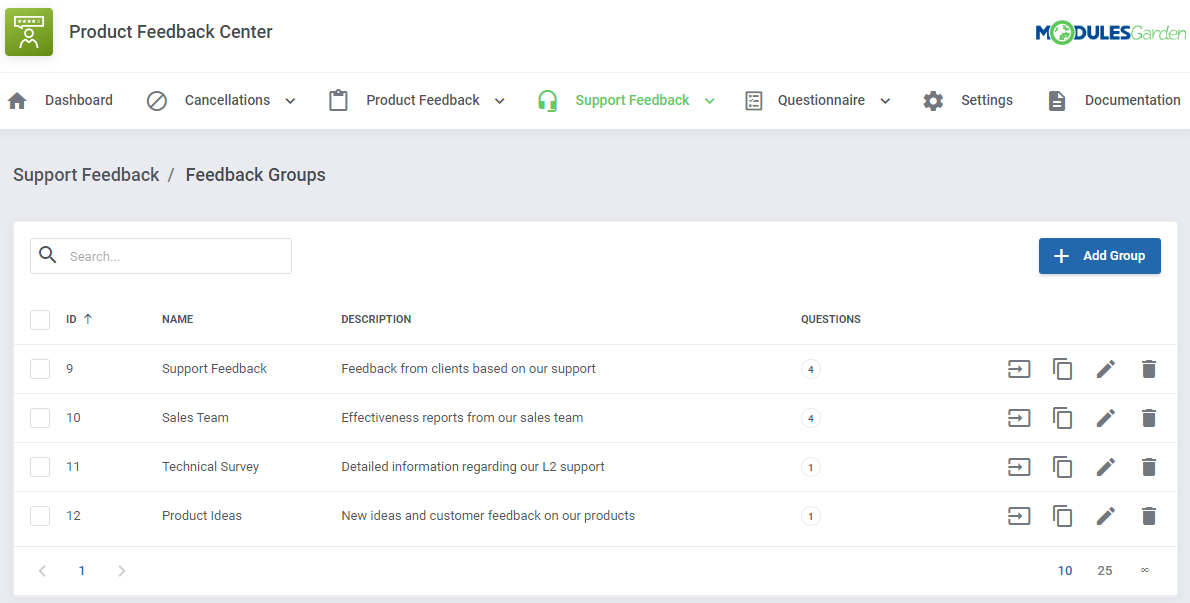Expand the Cancellations menu chevron
This screenshot has width=1190, height=603.
click(290, 101)
